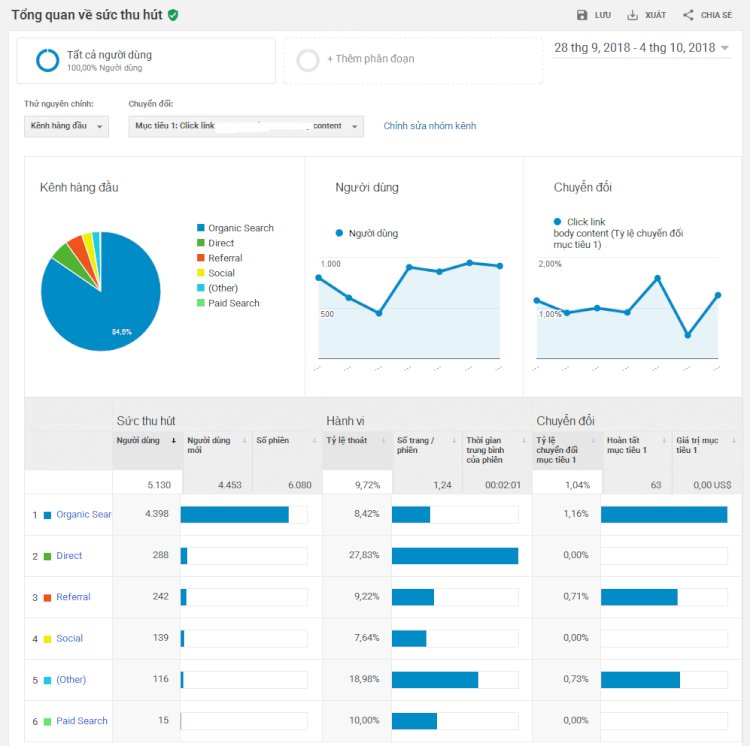Viewport: 750px width, 746px height.
Task: Click the Chỉnh sửa nhóm kênh link
Action: [430, 126]
